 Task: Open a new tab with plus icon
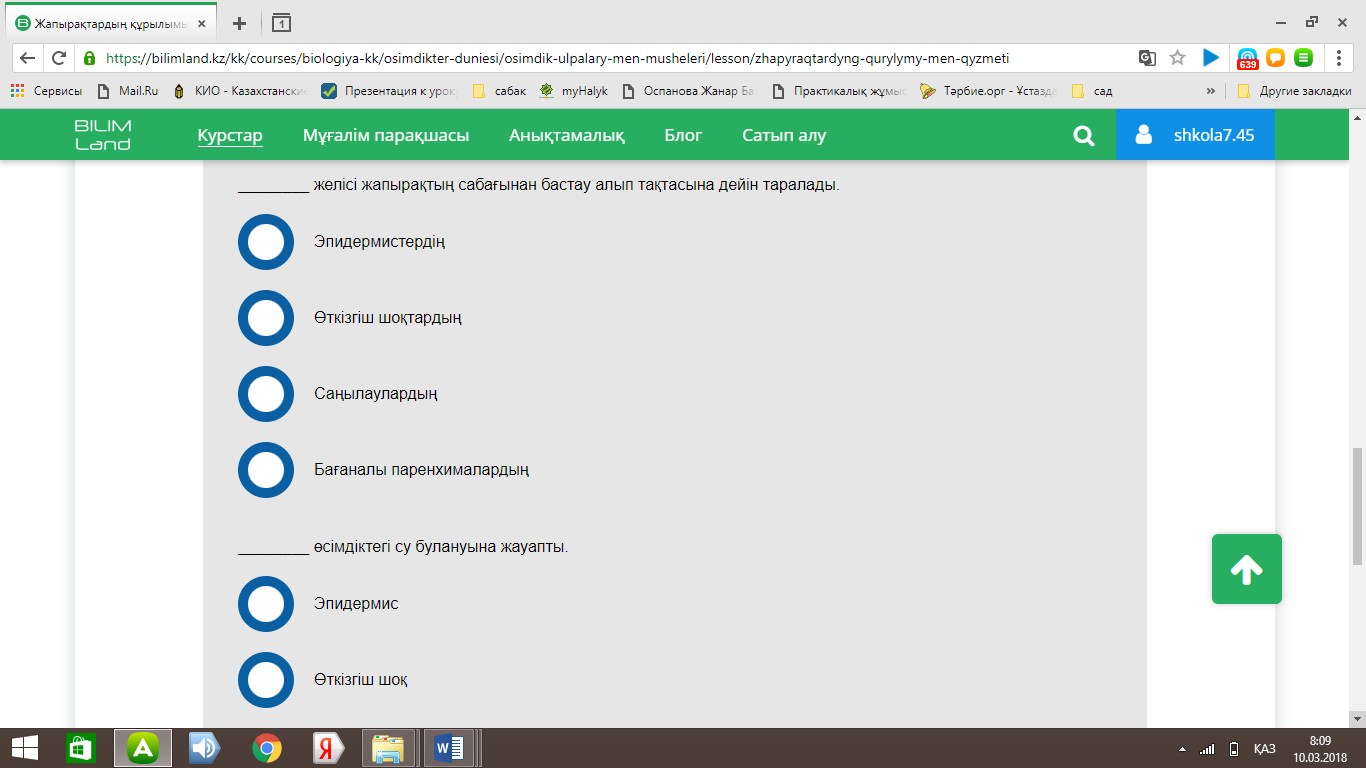pyautogui.click(x=239, y=23)
